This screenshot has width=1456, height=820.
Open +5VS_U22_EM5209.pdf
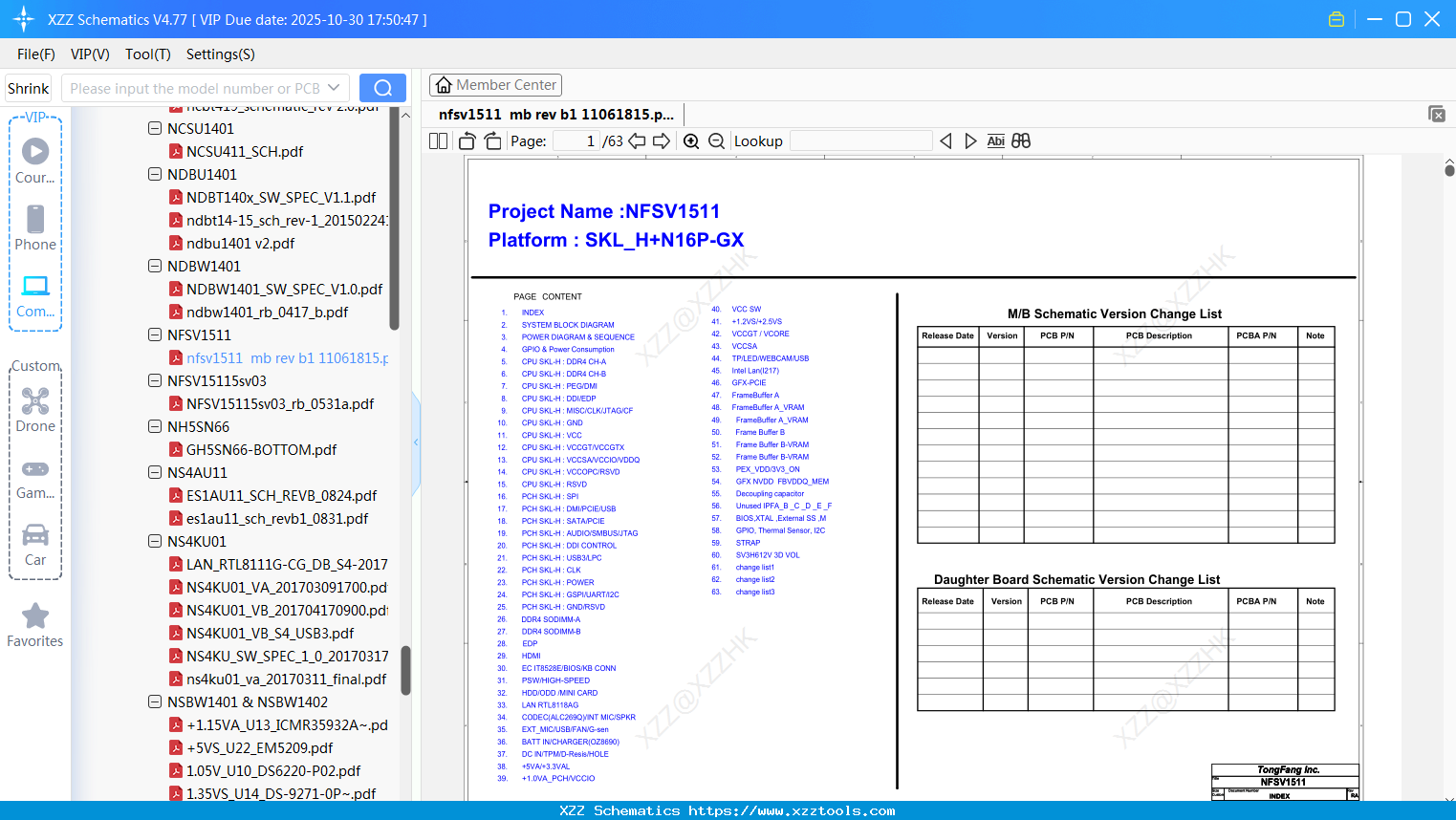260,747
